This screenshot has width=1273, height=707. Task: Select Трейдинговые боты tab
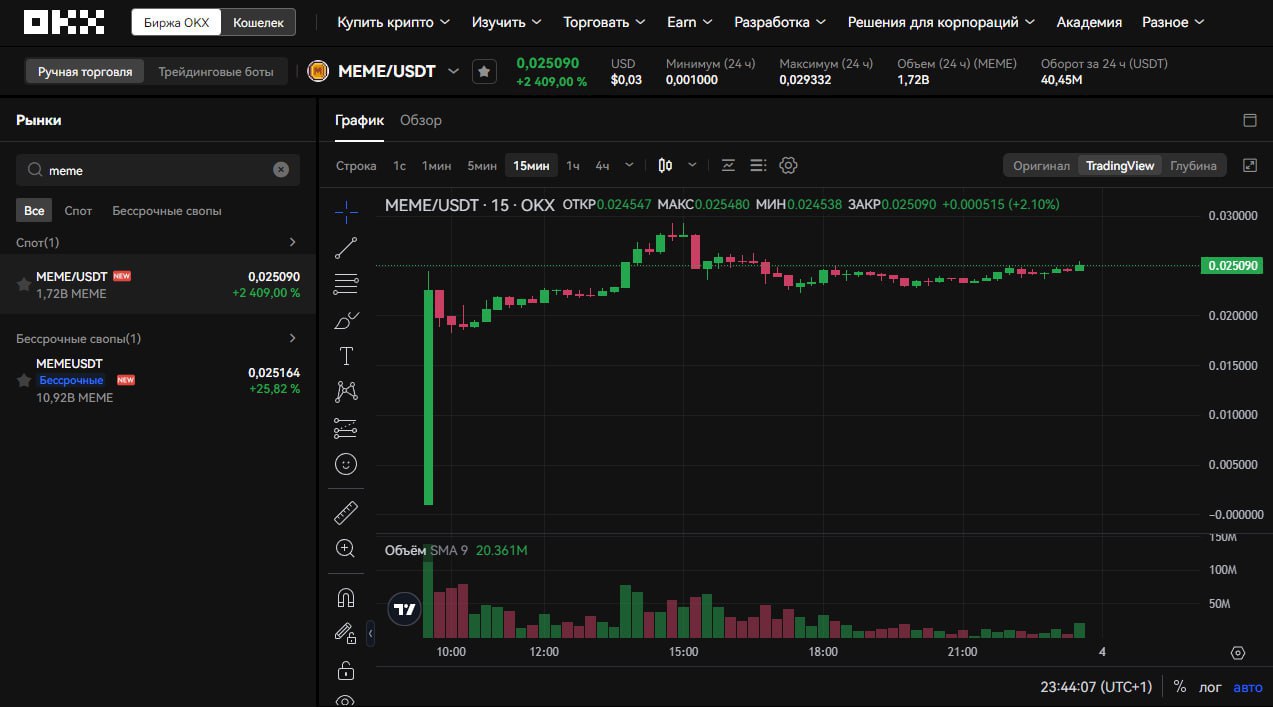[x=216, y=72]
